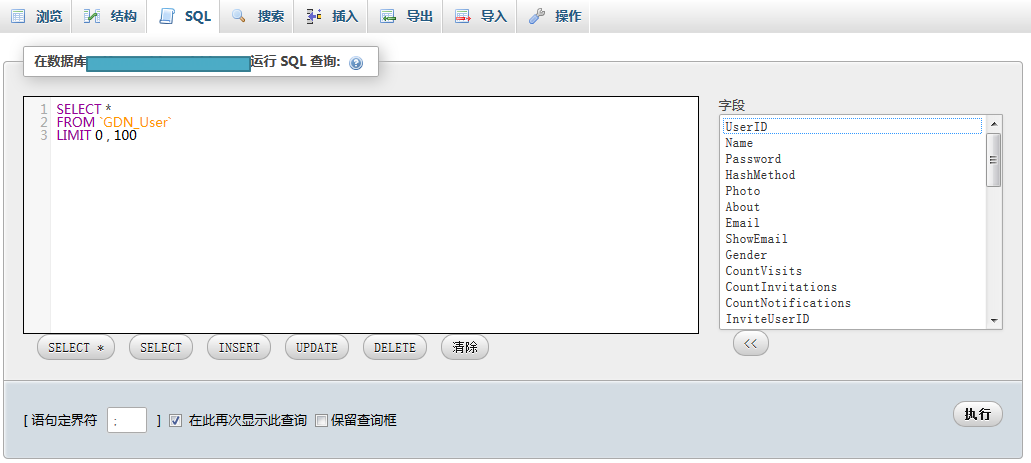Click the 清除 (Clear) button
1031x463 pixels.
pos(465,347)
